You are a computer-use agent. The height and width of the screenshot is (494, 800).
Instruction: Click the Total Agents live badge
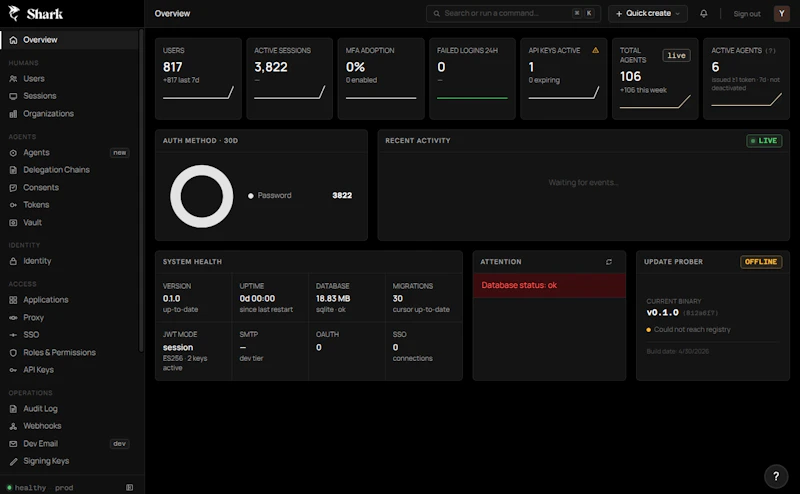(x=677, y=55)
